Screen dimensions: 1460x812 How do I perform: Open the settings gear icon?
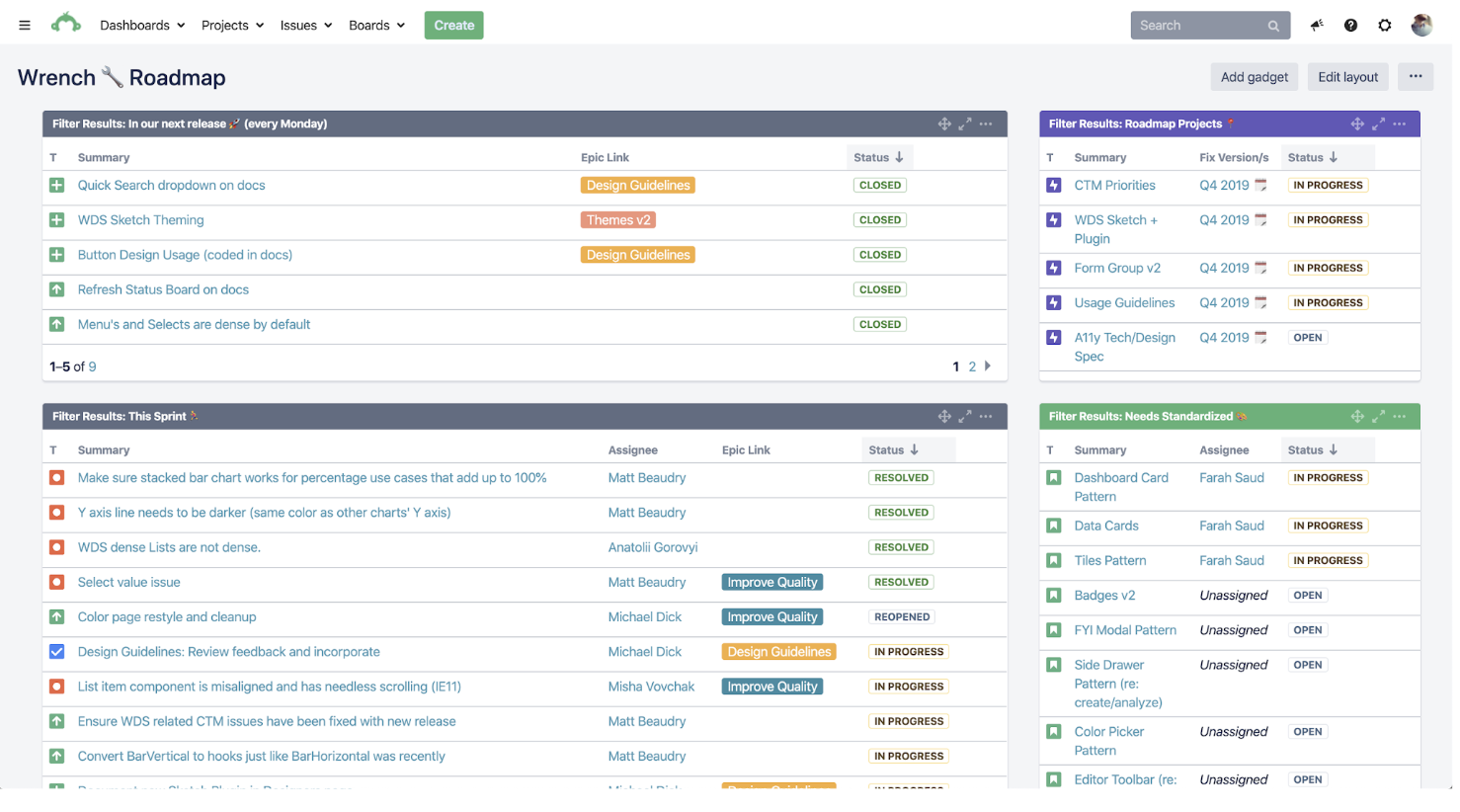point(1385,26)
